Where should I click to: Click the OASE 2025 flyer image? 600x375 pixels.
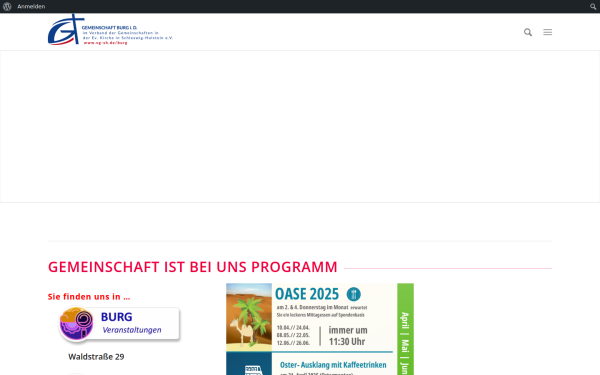click(320, 329)
